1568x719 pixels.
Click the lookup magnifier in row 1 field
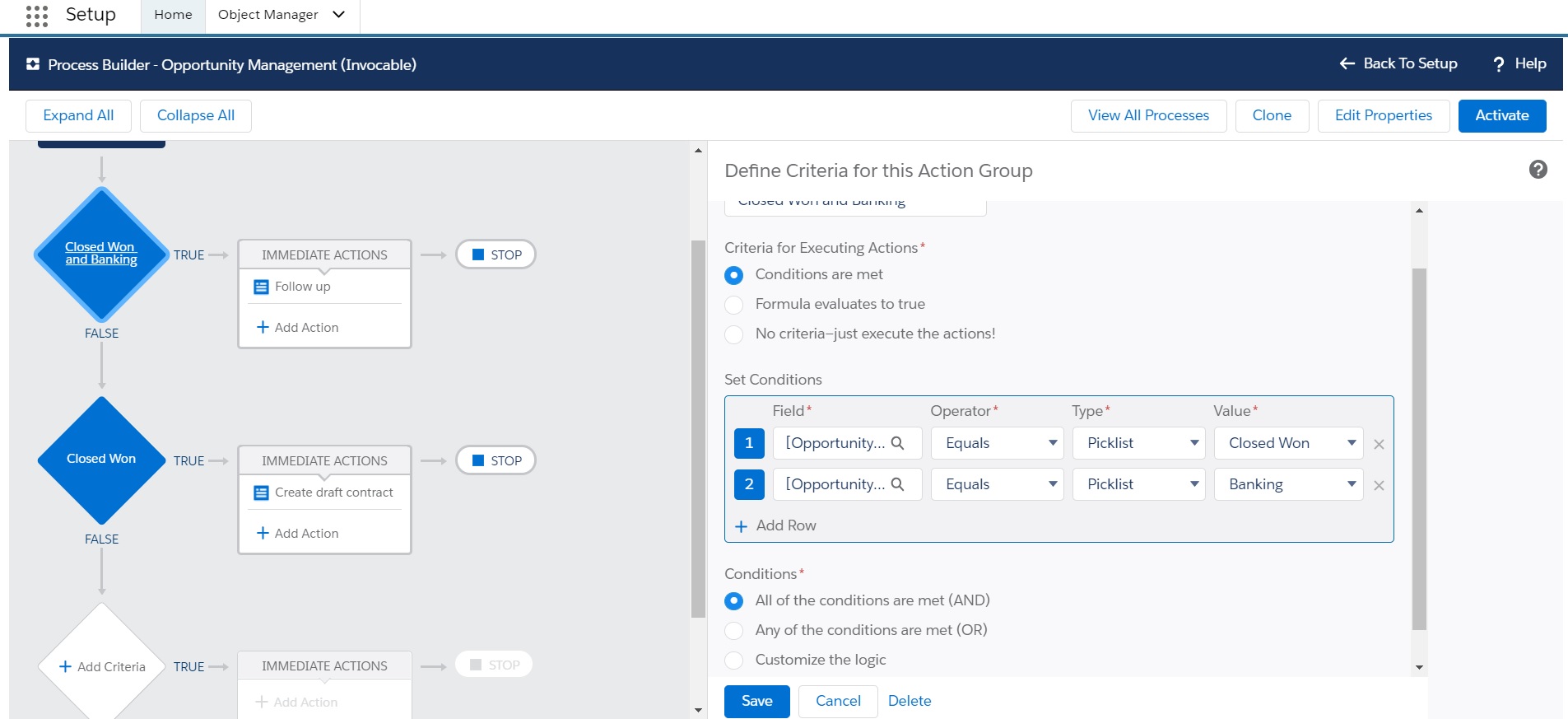click(x=897, y=443)
